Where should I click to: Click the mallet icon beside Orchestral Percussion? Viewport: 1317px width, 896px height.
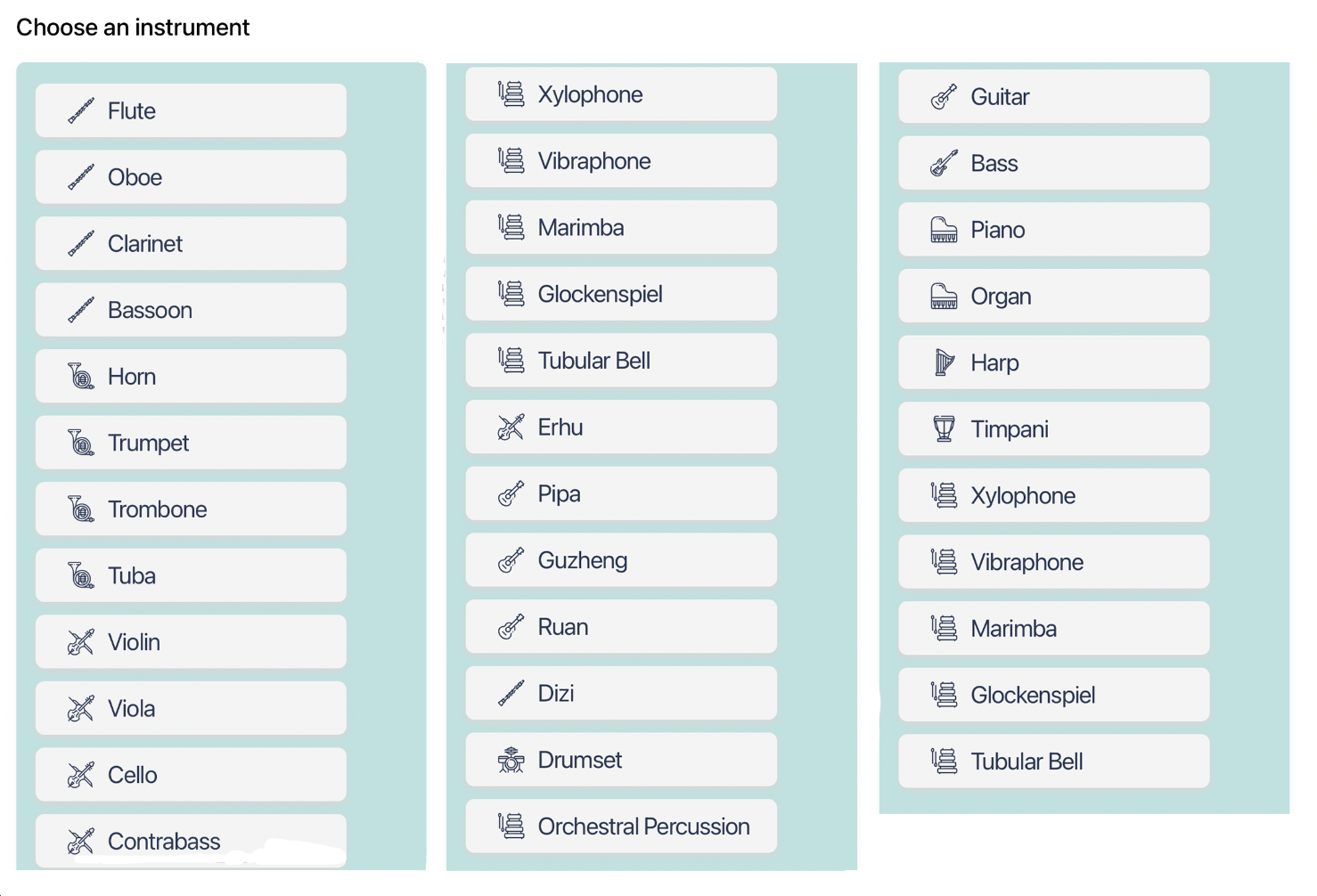click(511, 827)
